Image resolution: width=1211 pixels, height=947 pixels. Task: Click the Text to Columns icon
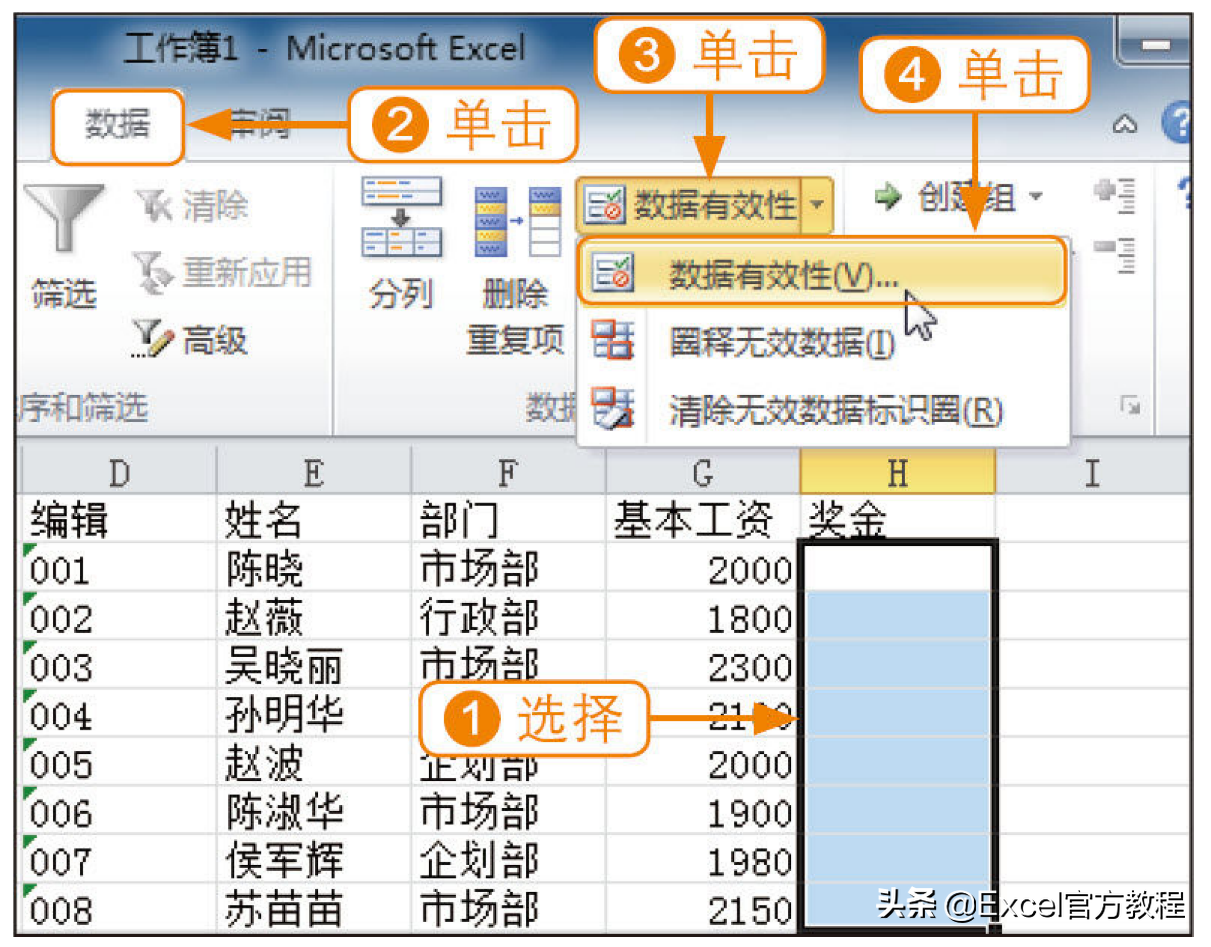[402, 216]
